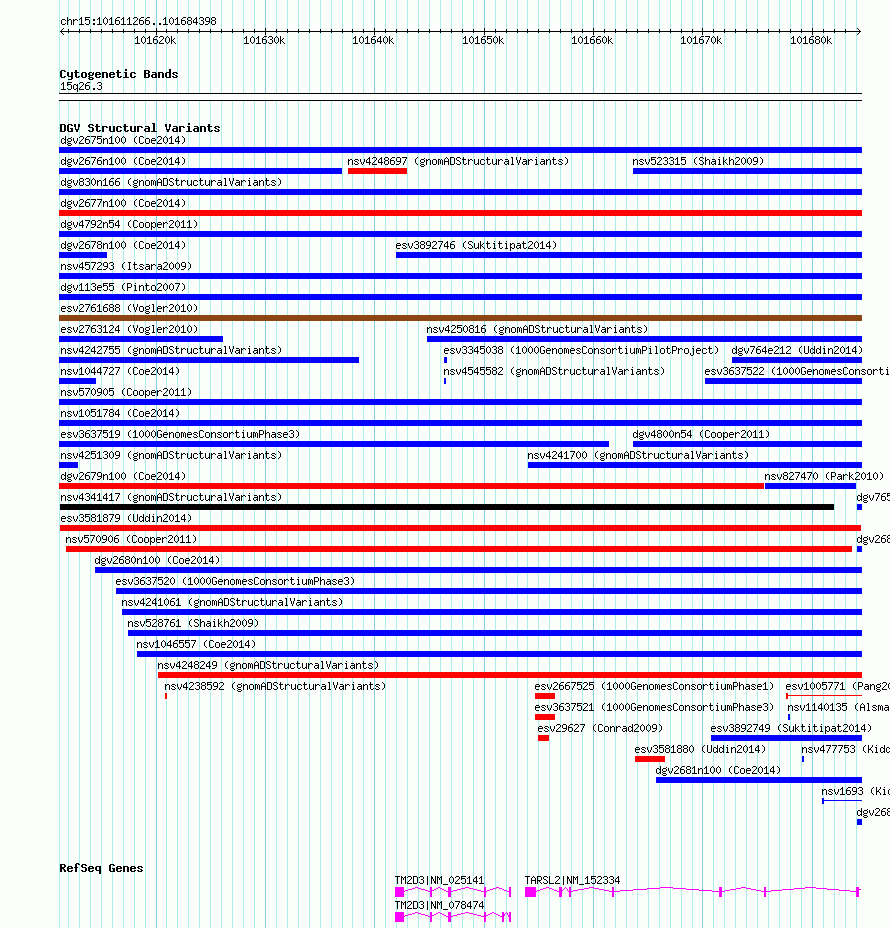Click nsv4242755 gnomAD variant label
Image resolution: width=890 pixels, height=928 pixels.
[x=171, y=350]
